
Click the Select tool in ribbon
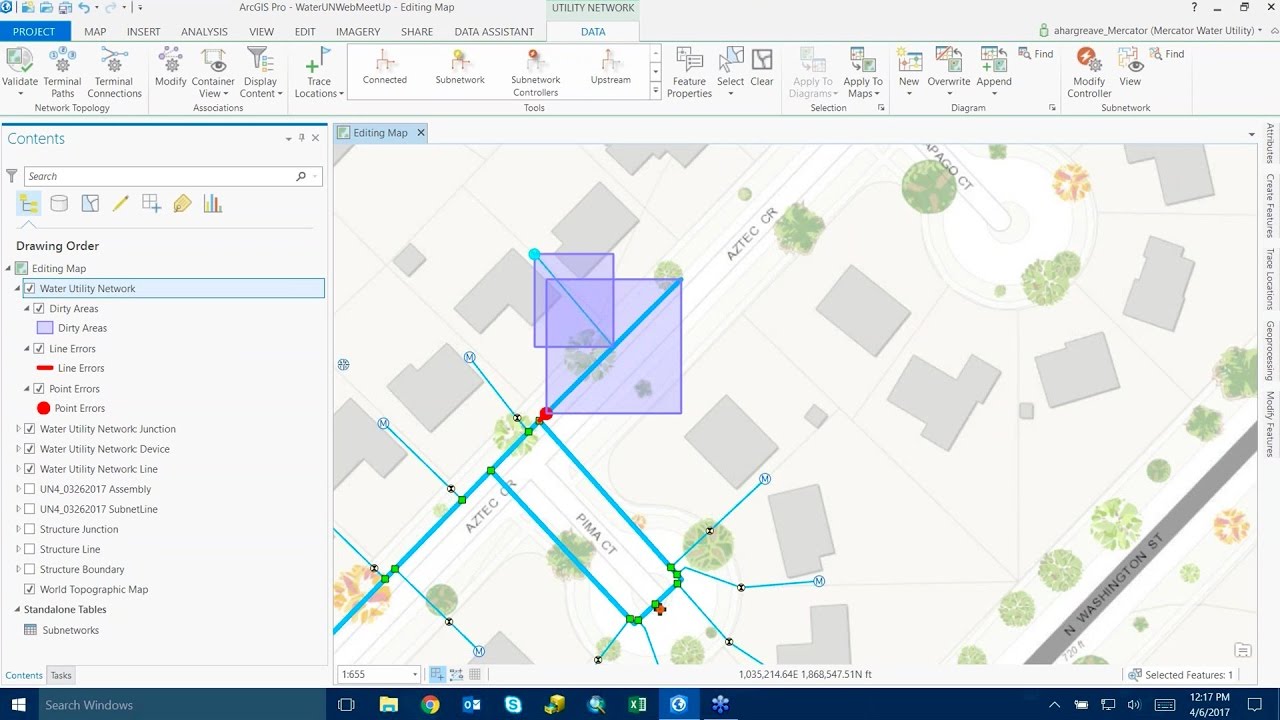tap(730, 72)
